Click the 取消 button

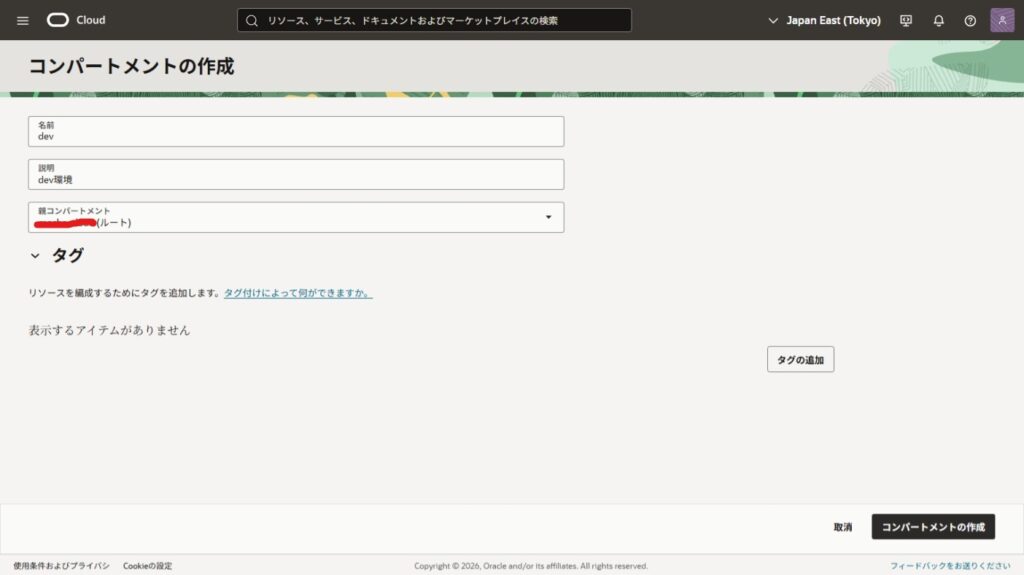pos(843,527)
